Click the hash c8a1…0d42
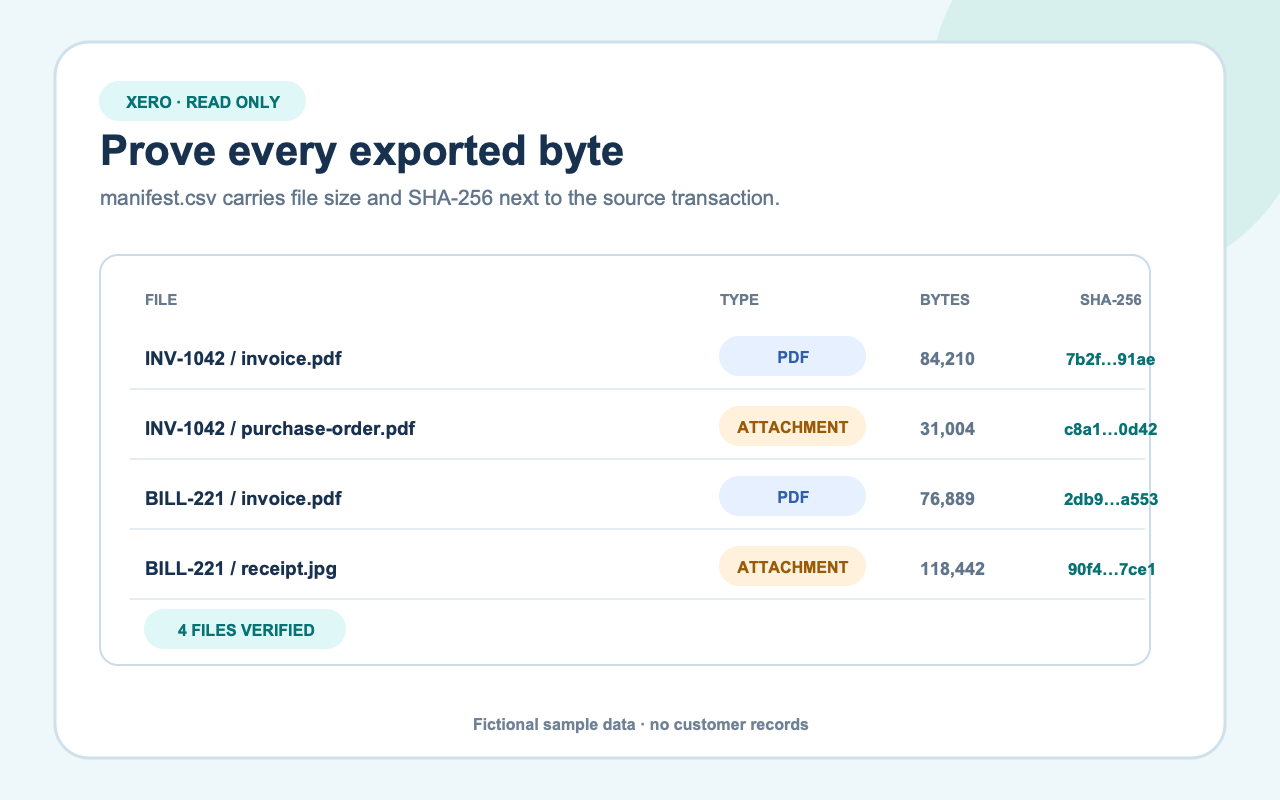Image resolution: width=1280 pixels, height=800 pixels. tap(1111, 429)
